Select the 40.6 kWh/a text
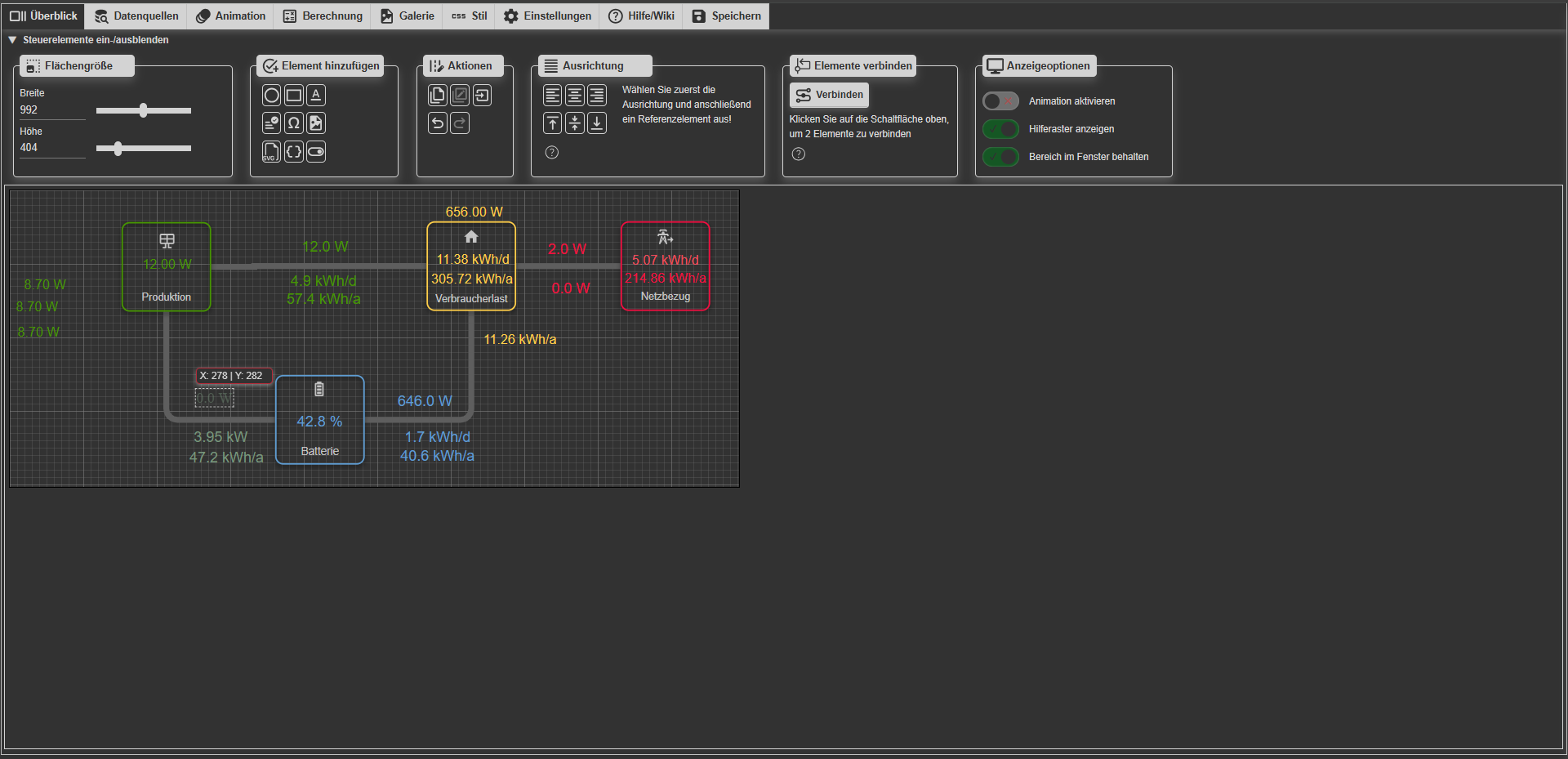 tap(437, 456)
